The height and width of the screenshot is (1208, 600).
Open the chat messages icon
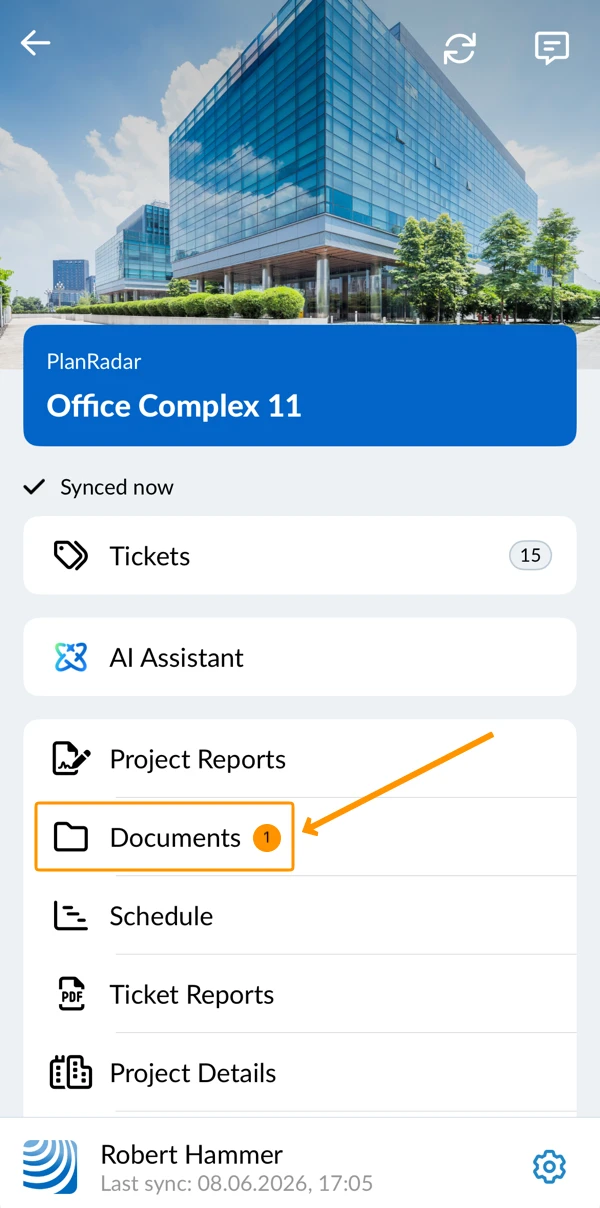click(x=551, y=48)
